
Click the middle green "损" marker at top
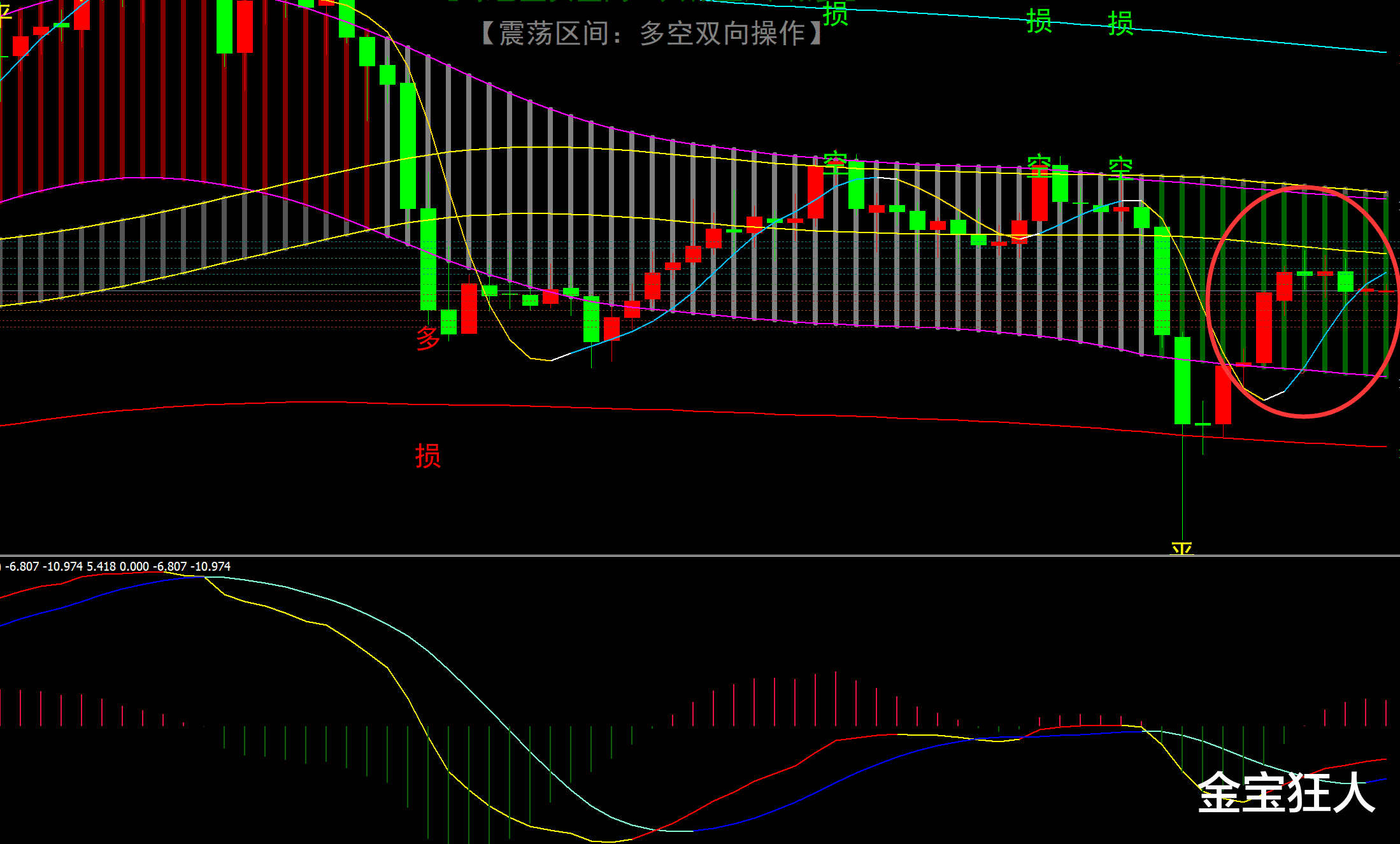[x=1039, y=22]
